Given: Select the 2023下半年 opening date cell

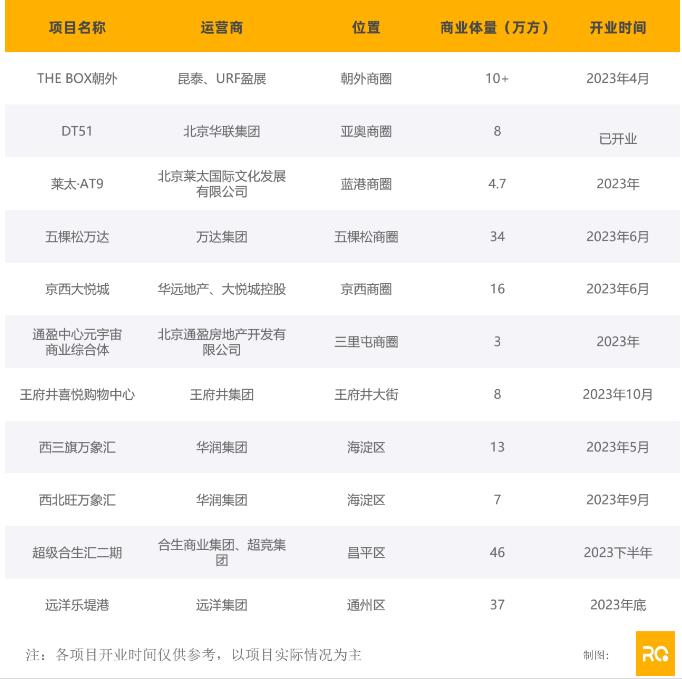Looking at the screenshot, I should point(618,552).
